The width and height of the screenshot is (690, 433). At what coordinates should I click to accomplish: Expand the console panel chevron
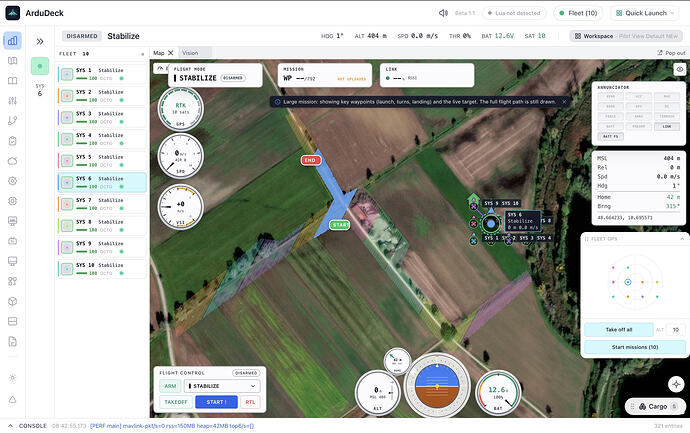pos(11,426)
